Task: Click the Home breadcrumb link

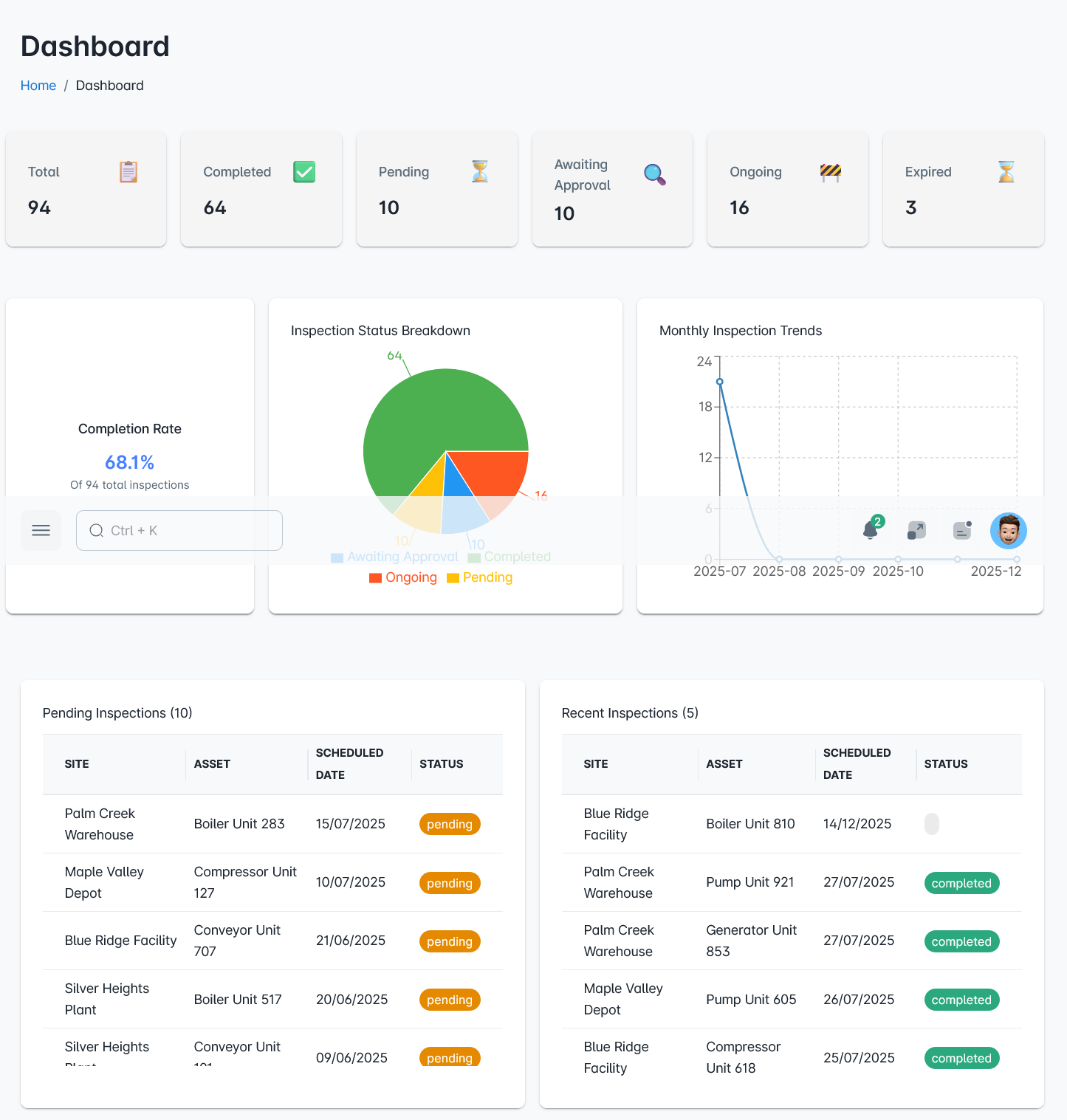Action: tap(38, 86)
